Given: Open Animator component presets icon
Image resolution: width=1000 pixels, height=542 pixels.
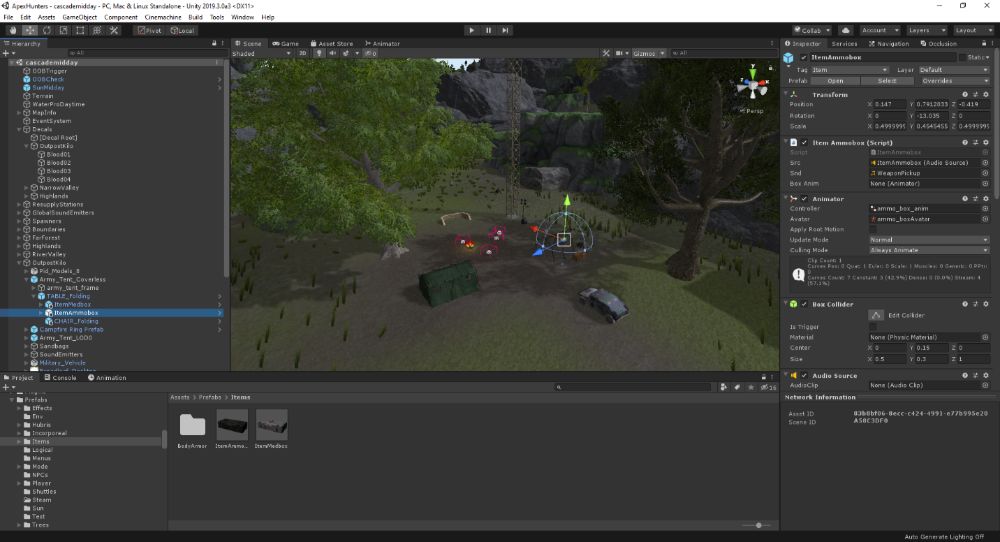Looking at the screenshot, I should click(975, 199).
